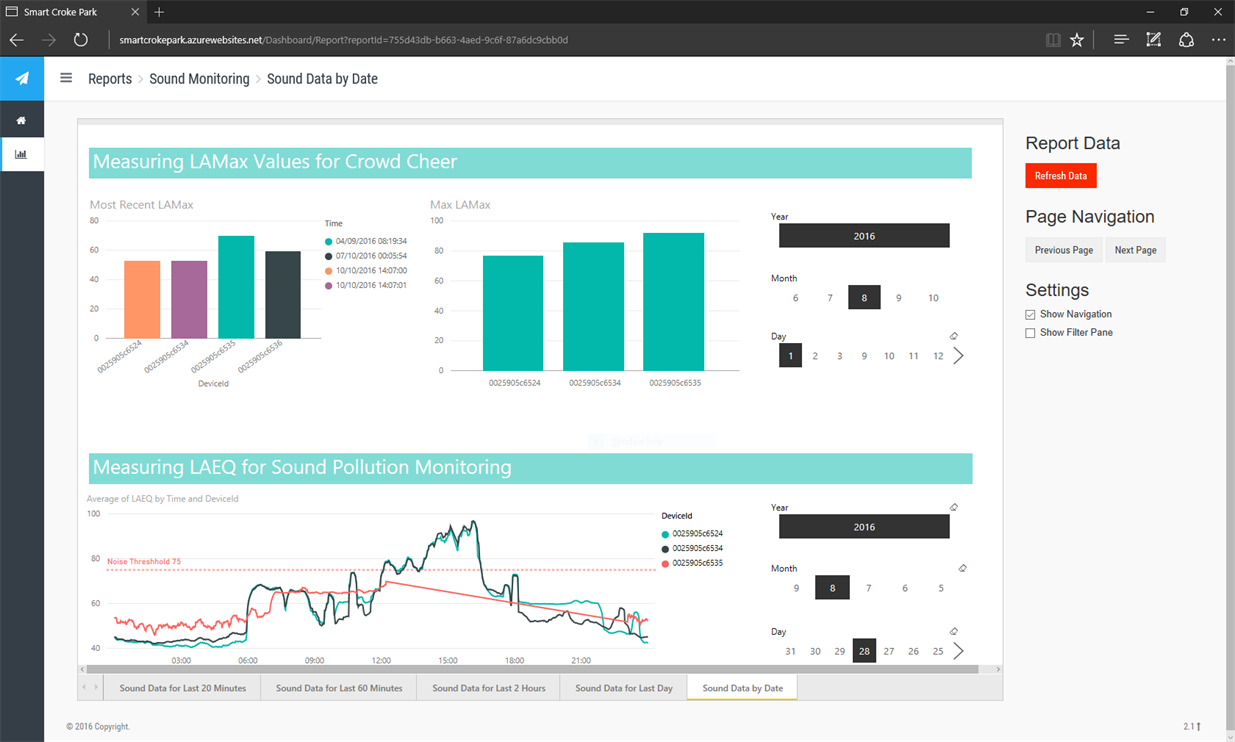The height and width of the screenshot is (742, 1235).
Task: Refresh the browser page
Action: [81, 40]
